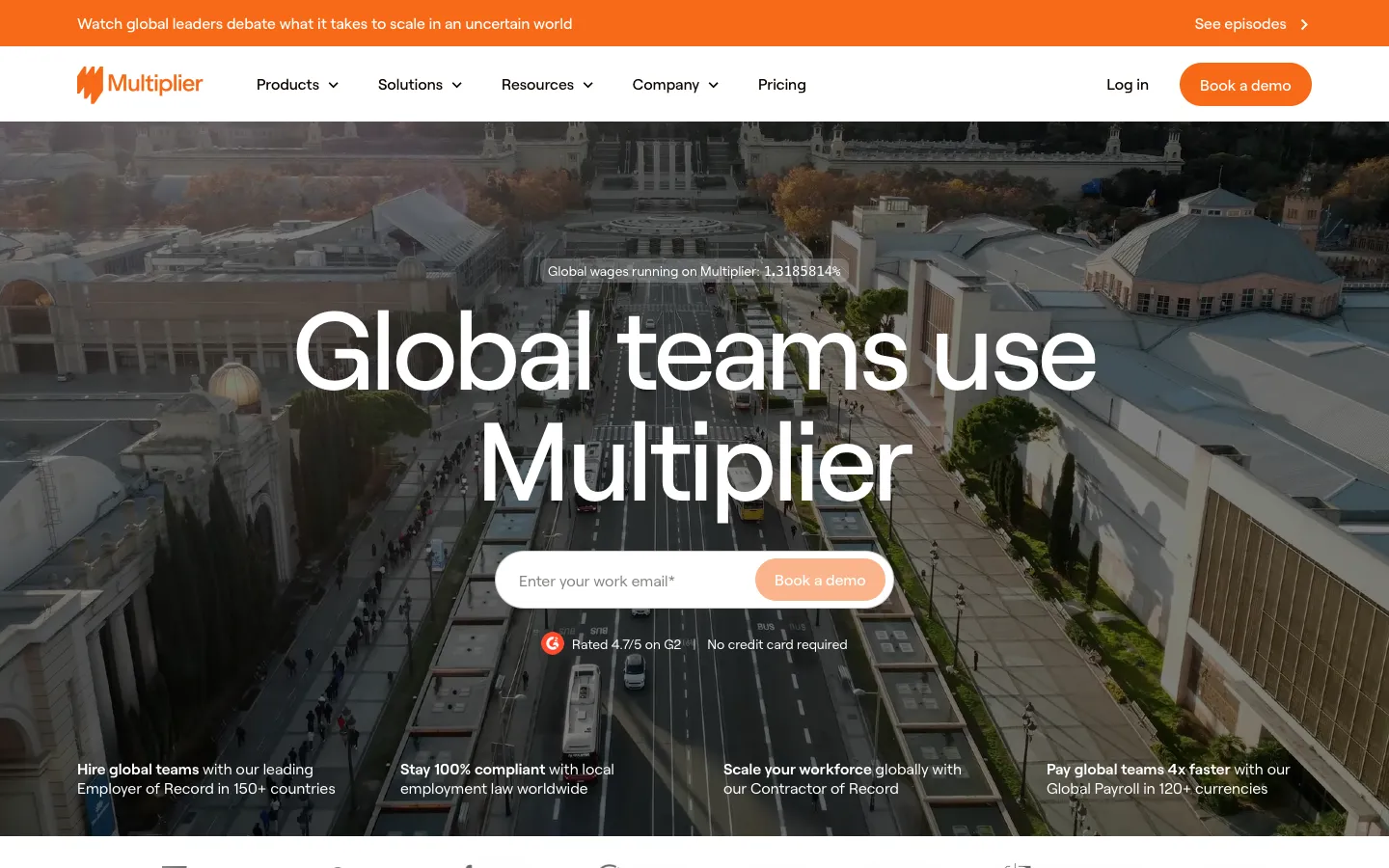This screenshot has width=1389, height=868.
Task: Click See episodes in the orange banner
Action: 1240,24
